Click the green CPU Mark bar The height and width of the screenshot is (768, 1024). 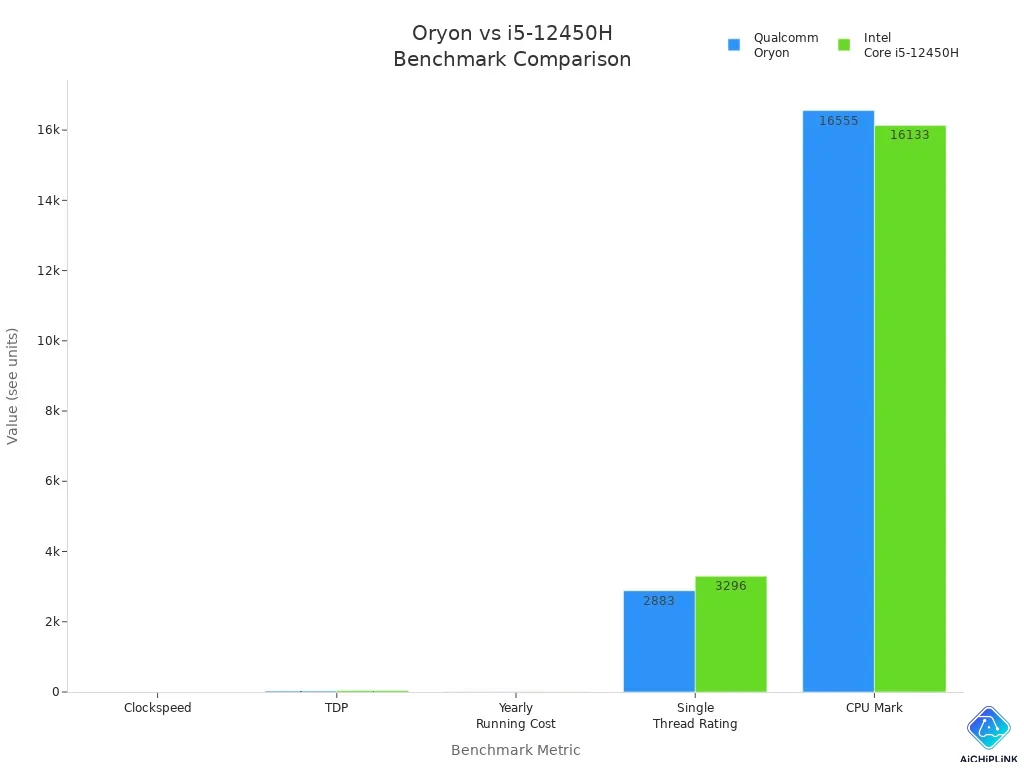point(910,410)
